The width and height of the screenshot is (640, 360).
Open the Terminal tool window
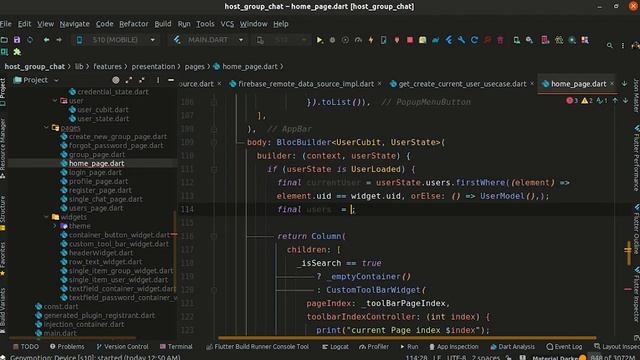point(176,347)
